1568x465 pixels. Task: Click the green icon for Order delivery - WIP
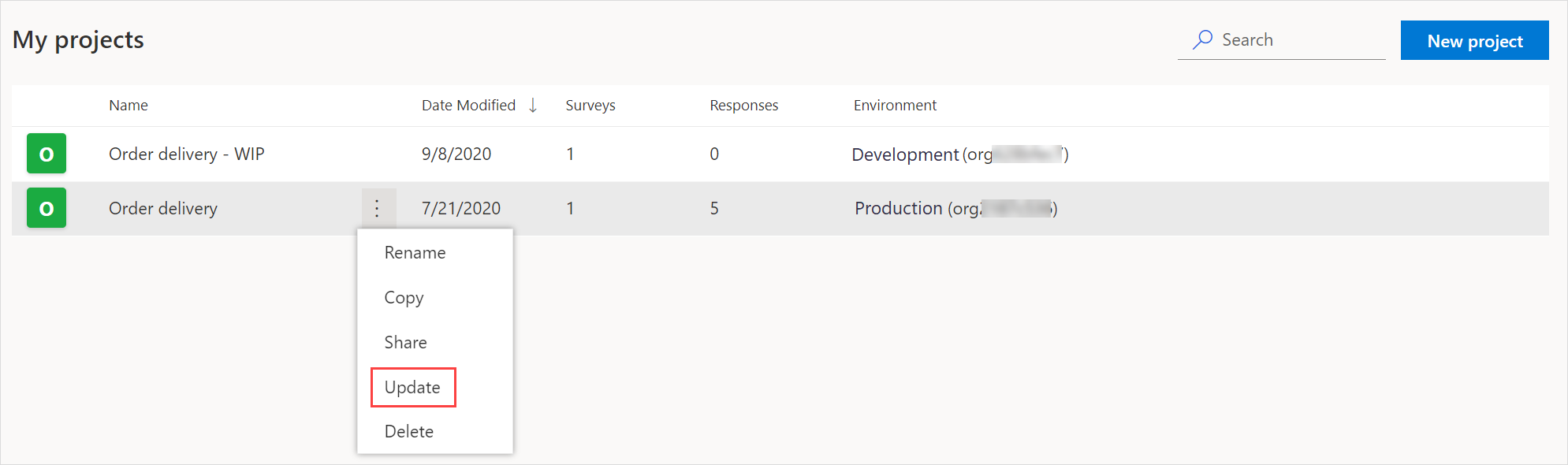point(47,154)
